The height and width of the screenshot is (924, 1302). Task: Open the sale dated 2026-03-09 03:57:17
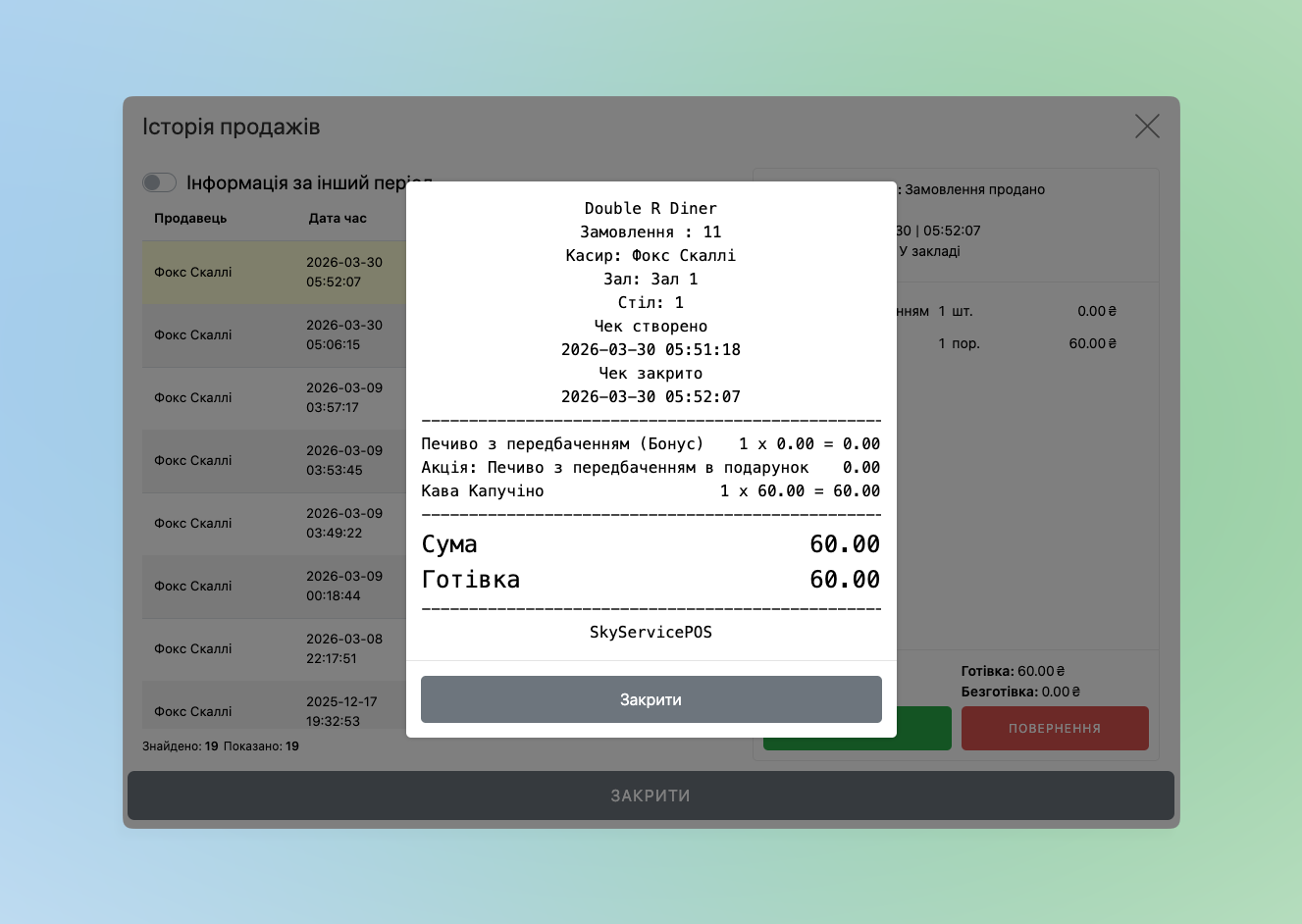(275, 398)
